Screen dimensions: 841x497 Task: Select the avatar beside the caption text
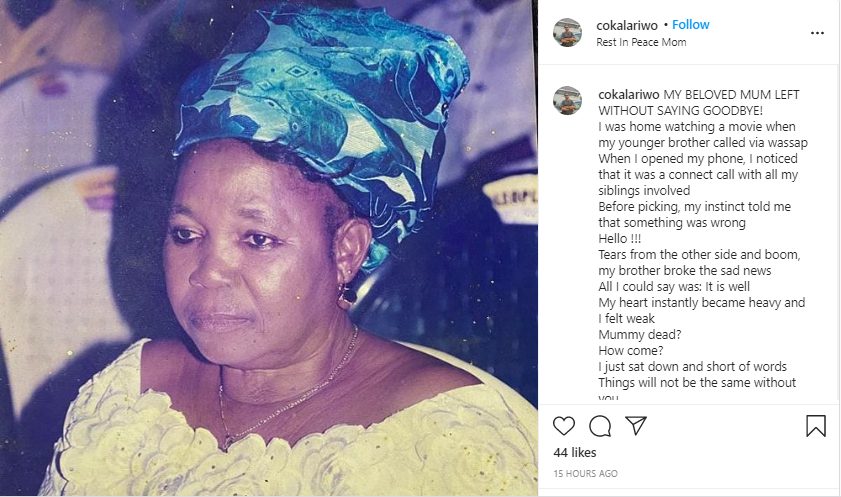click(567, 100)
